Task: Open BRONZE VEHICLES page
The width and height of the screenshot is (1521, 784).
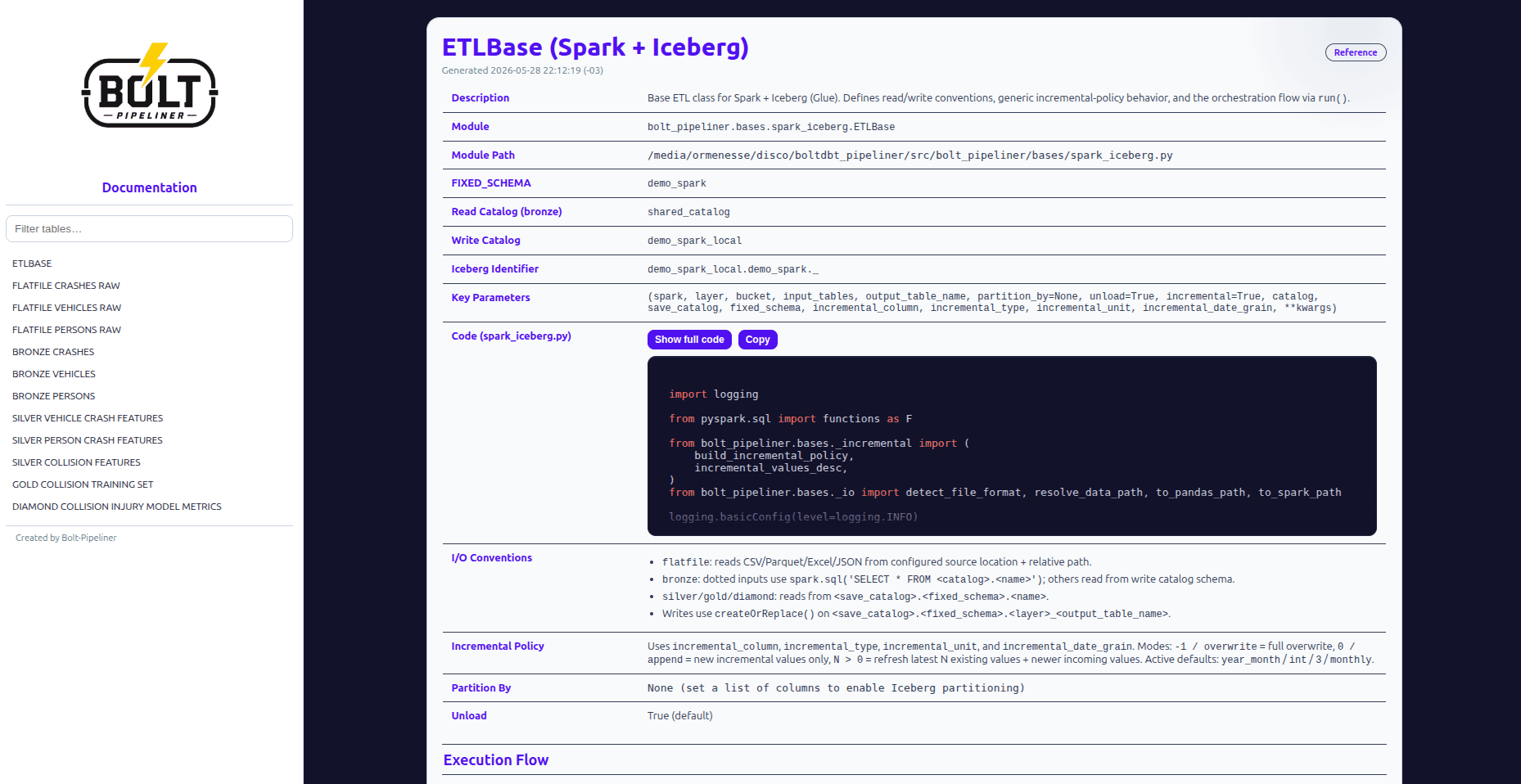Action: 54,374
